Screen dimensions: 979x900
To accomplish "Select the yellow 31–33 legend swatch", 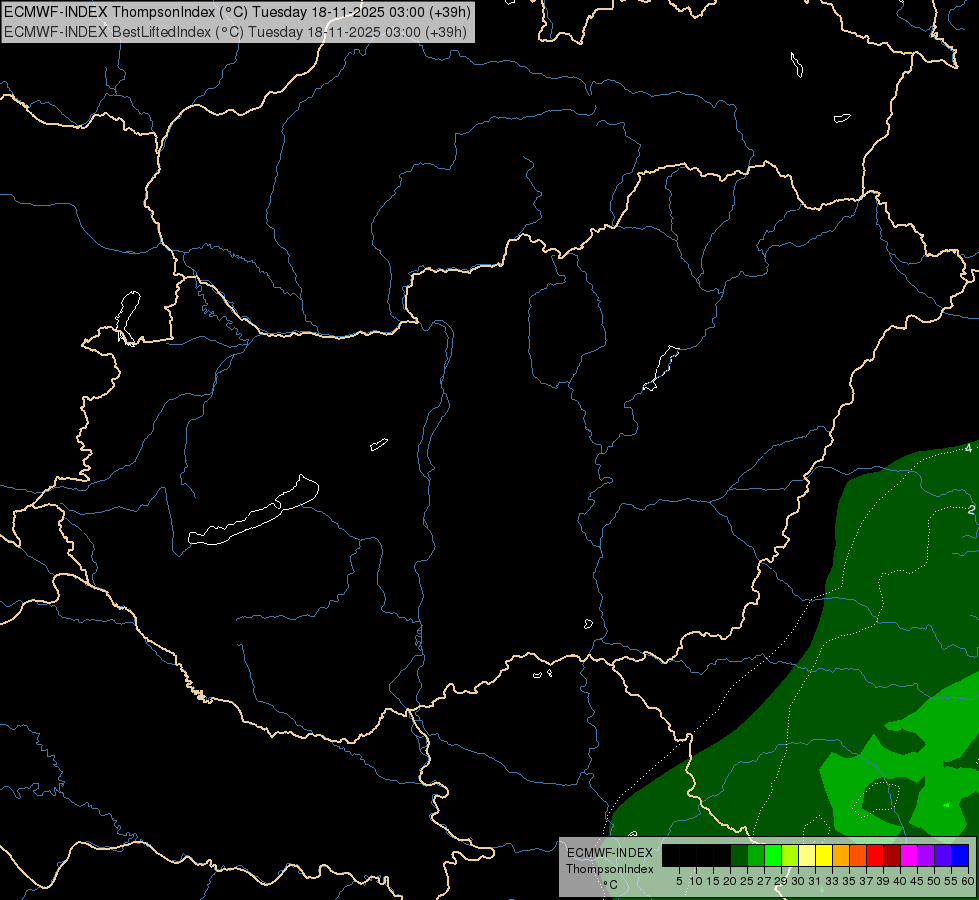I will tap(824, 855).
